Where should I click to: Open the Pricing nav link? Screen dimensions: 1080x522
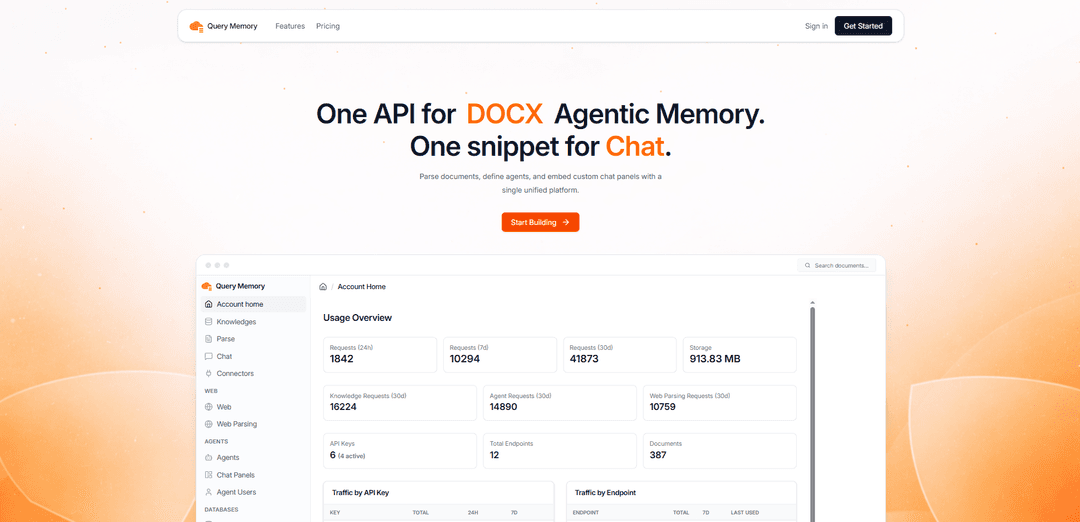click(x=328, y=26)
